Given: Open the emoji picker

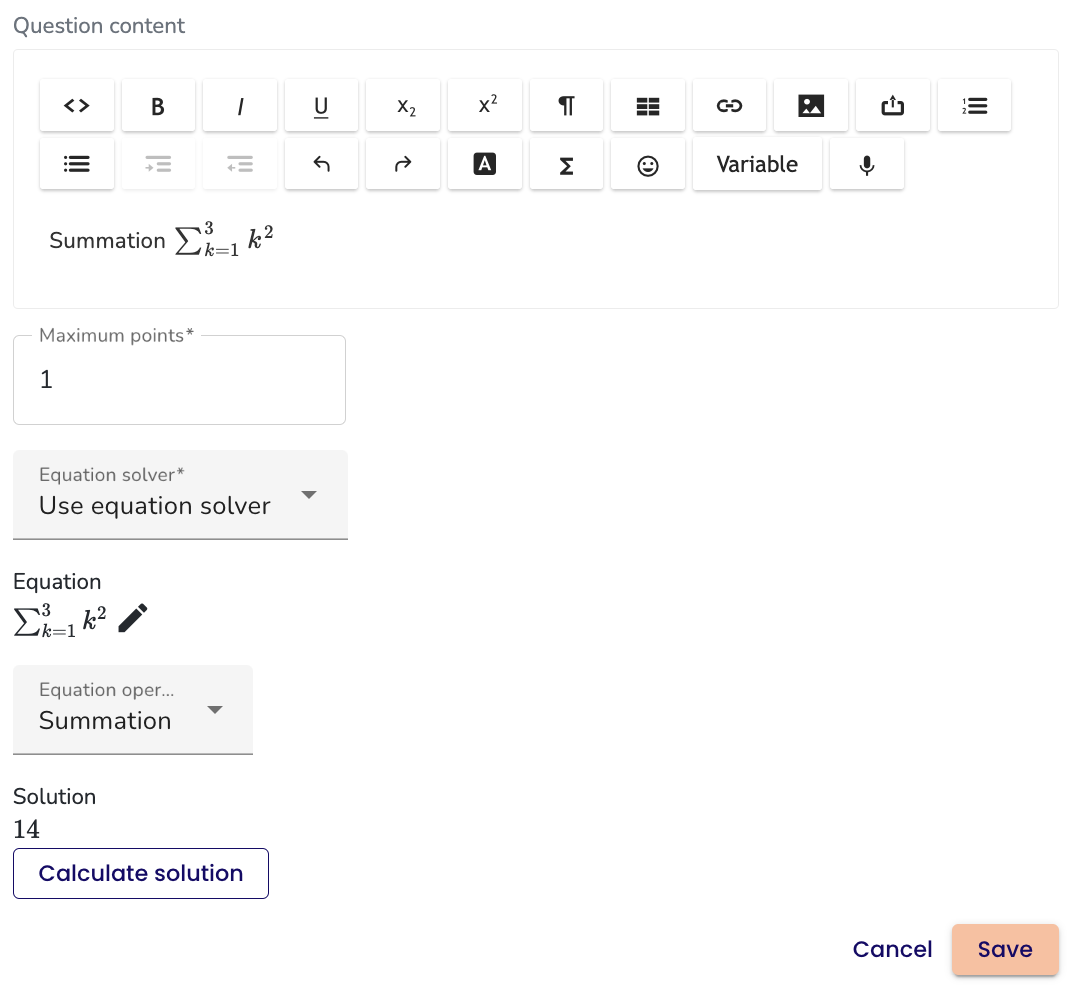Looking at the screenshot, I should tap(648, 165).
